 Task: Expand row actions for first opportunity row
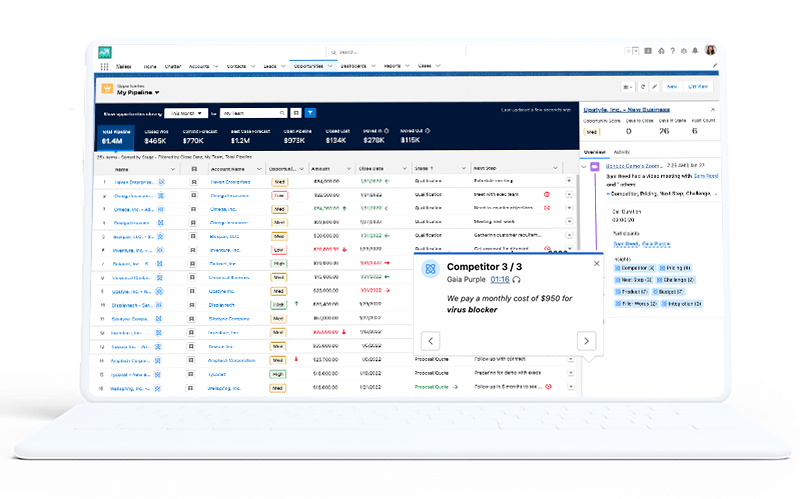pos(569,182)
